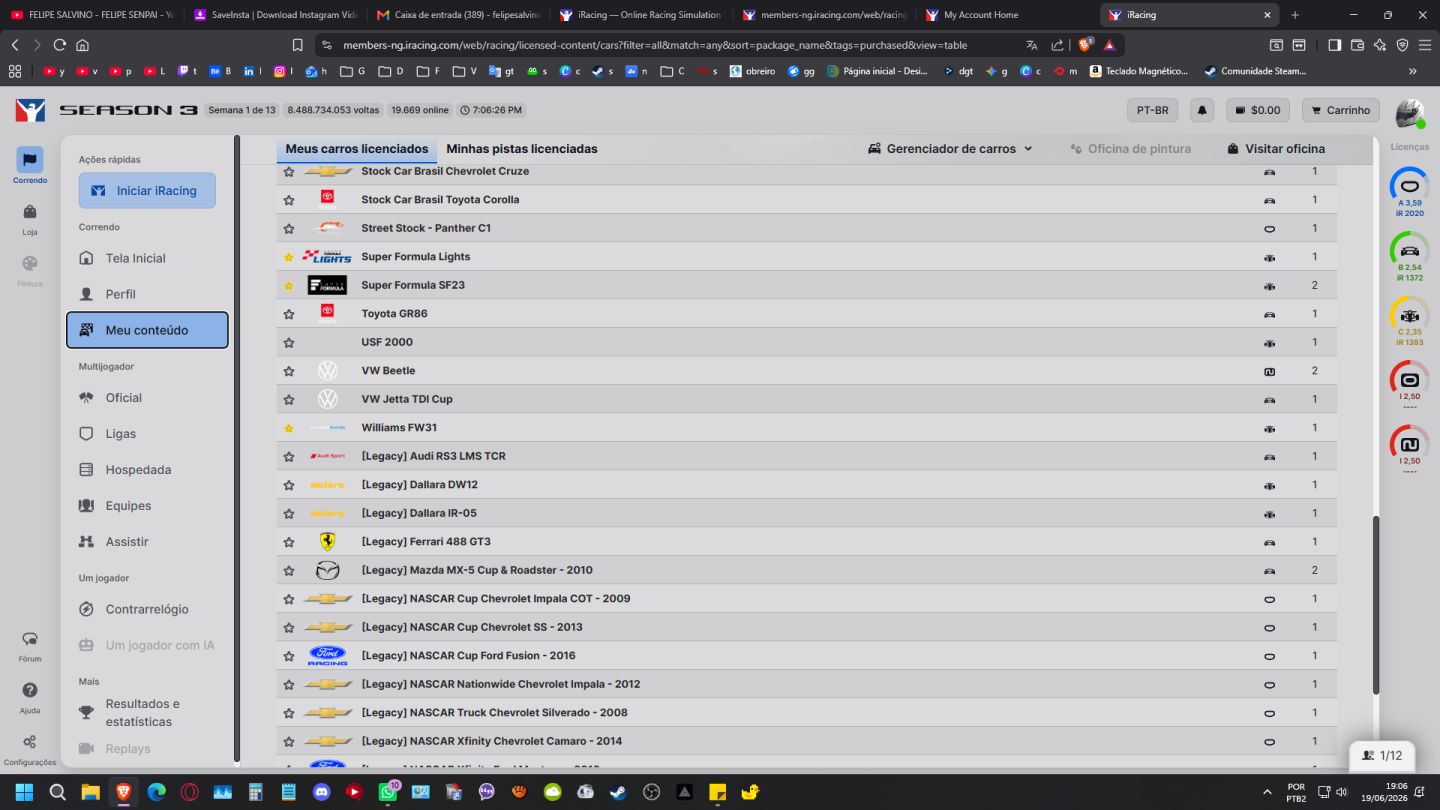Unfavorite the Williams FW31 star
The height and width of the screenshot is (810, 1440).
pos(289,428)
